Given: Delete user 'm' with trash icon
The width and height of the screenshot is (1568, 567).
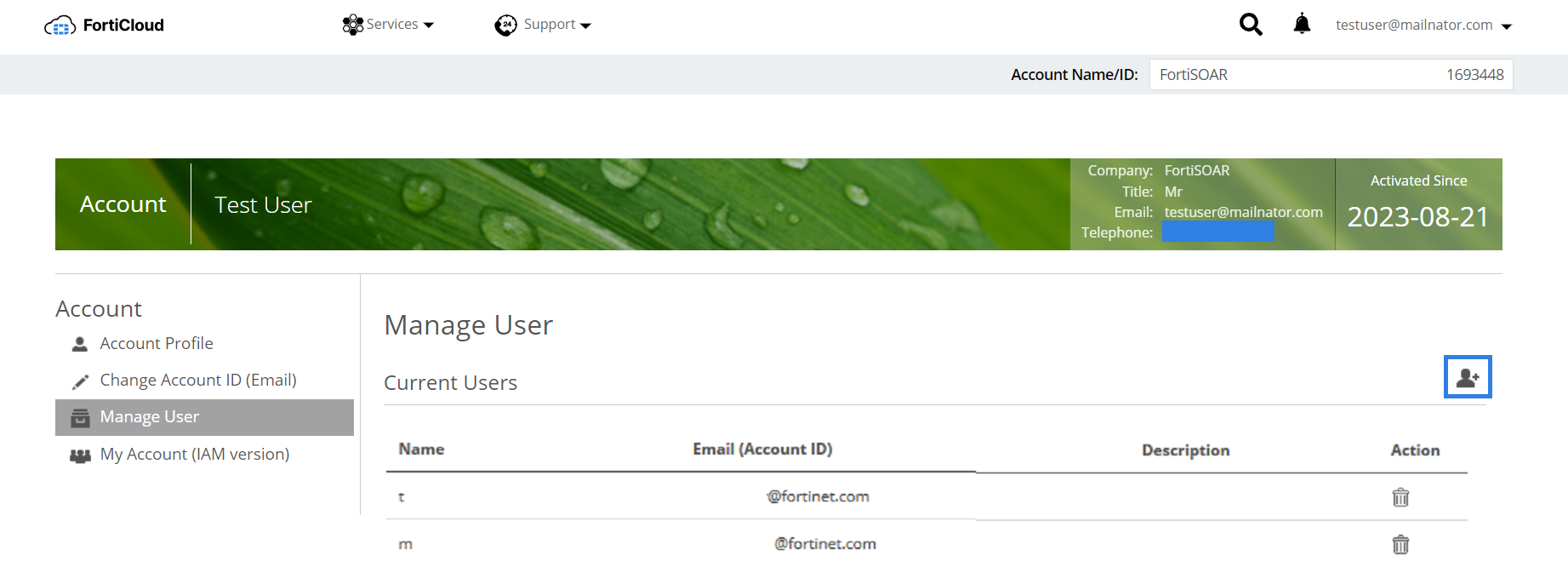Looking at the screenshot, I should (1400, 544).
